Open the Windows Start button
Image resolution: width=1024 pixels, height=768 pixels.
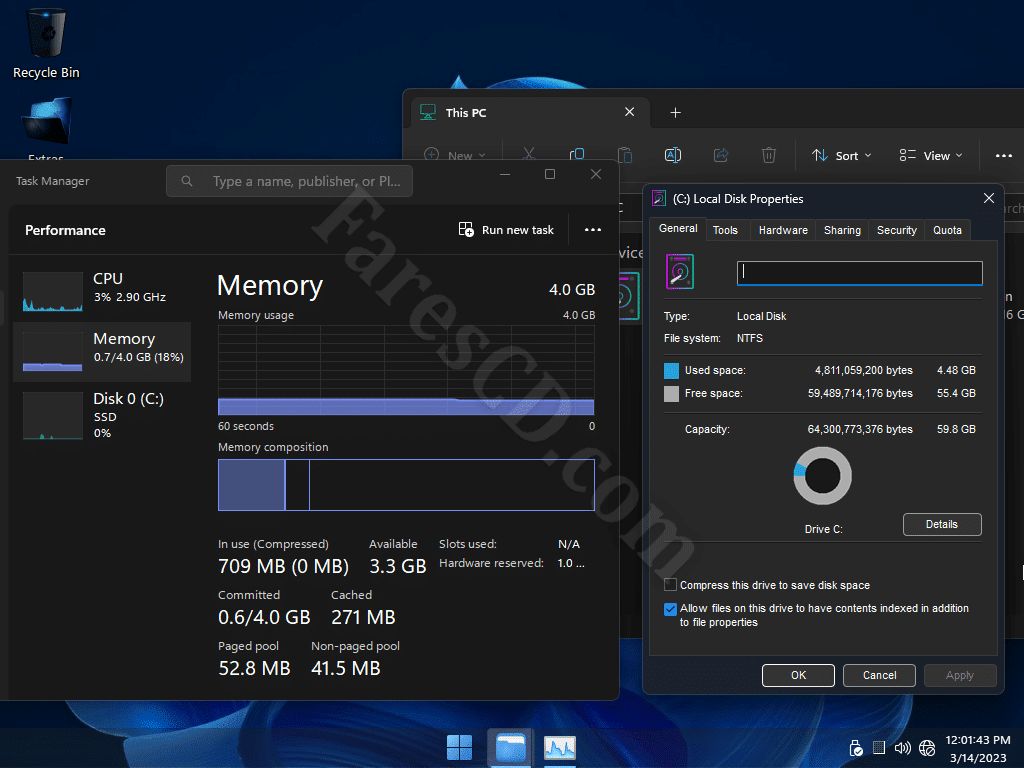click(x=459, y=747)
